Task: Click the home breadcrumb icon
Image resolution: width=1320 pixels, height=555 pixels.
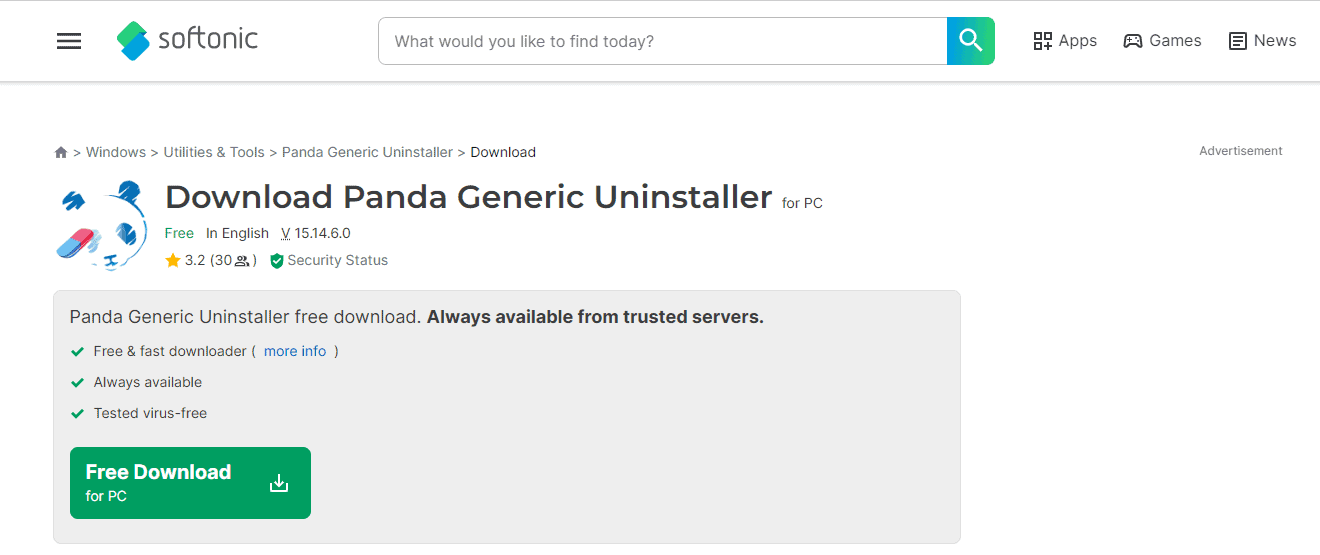Action: [x=61, y=153]
